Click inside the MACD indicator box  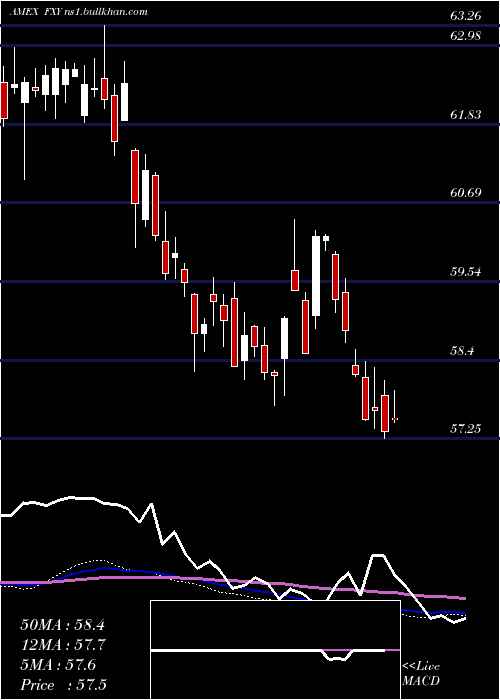click(275, 650)
